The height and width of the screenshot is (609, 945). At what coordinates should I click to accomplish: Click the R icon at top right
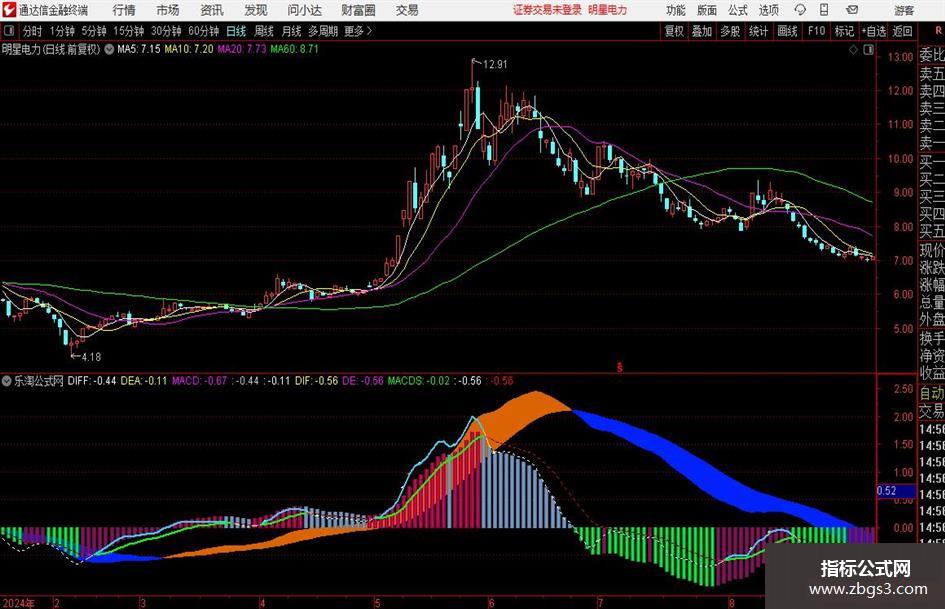point(938,31)
